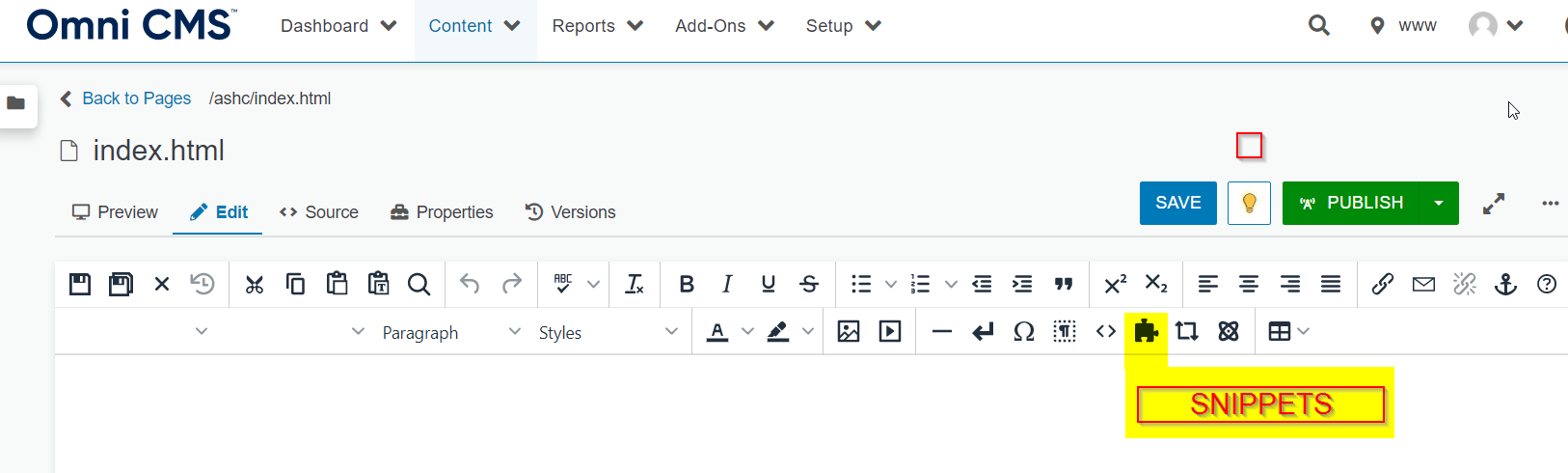Viewport: 1568px width, 473px height.
Task: Toggle underline formatting
Action: pyautogui.click(x=768, y=284)
